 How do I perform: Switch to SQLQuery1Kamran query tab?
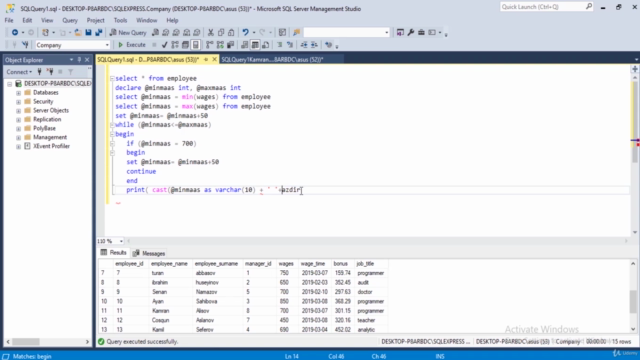click(272, 60)
